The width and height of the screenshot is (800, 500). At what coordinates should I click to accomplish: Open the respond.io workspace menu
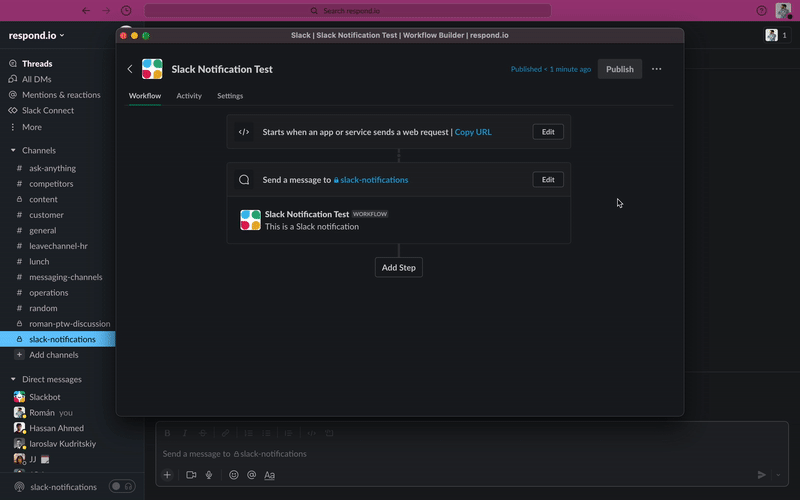tap(37, 35)
